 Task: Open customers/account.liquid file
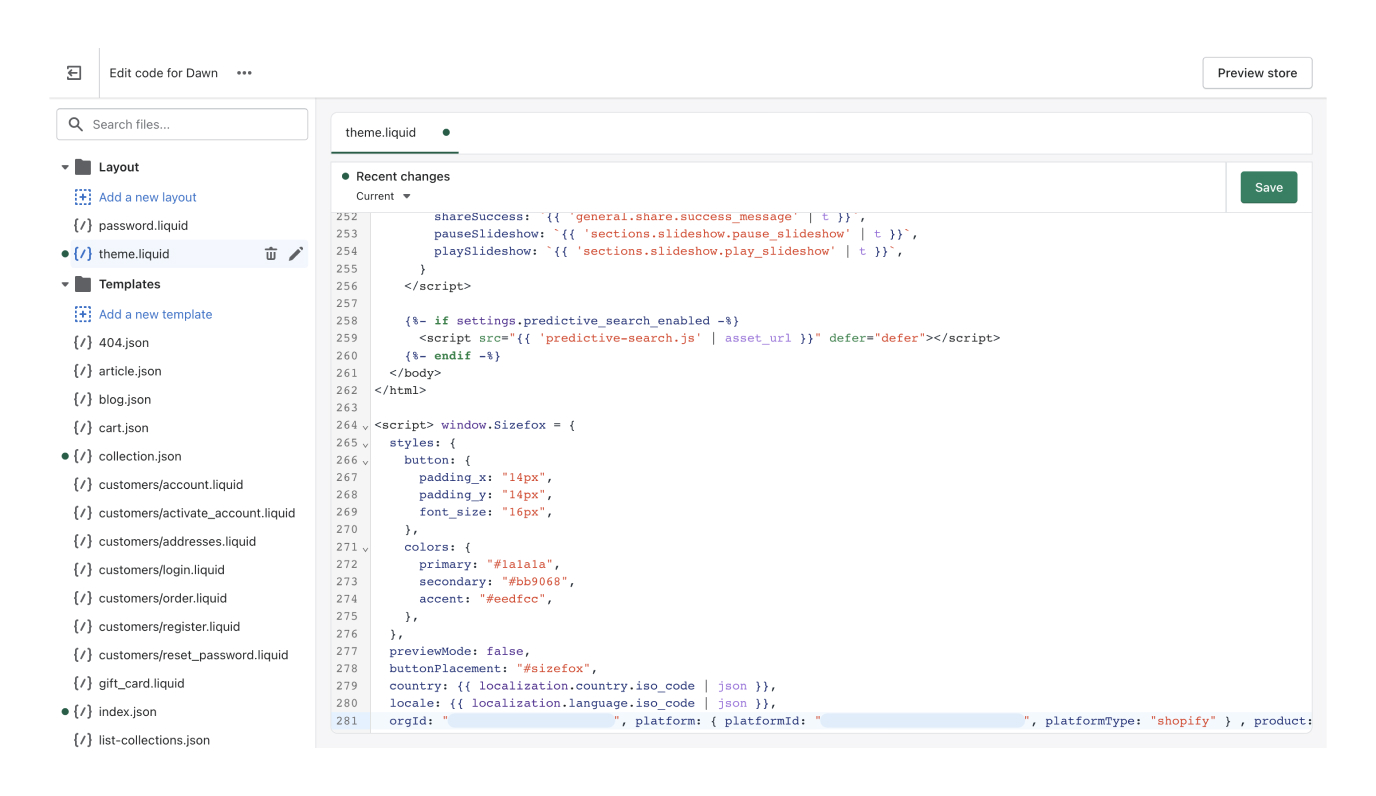coord(171,485)
